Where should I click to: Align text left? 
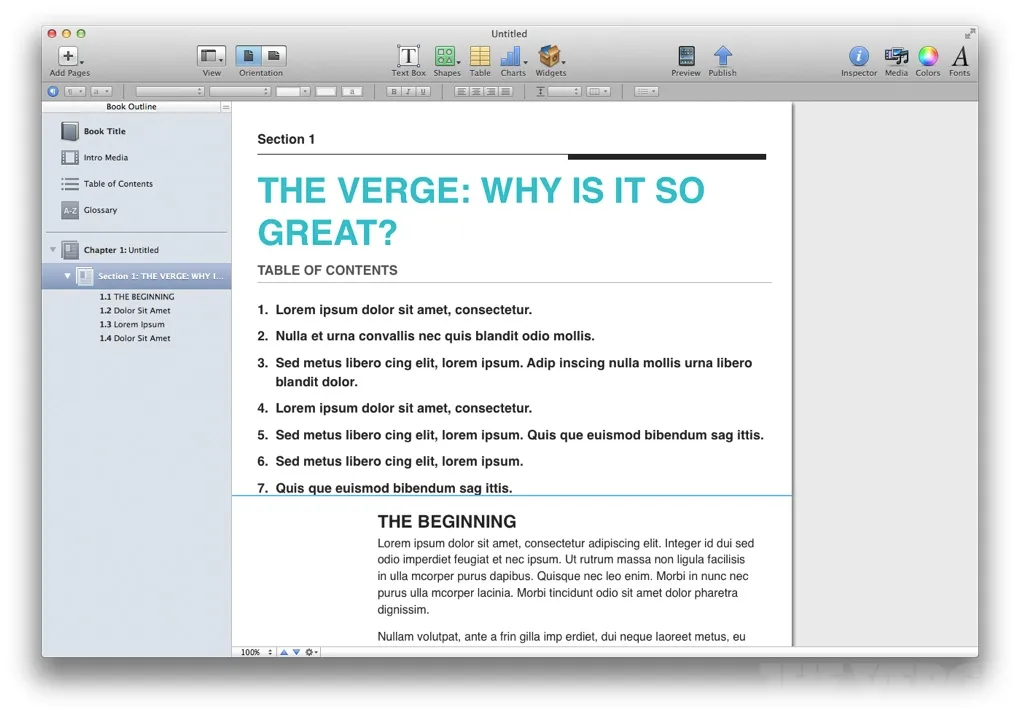click(x=461, y=92)
